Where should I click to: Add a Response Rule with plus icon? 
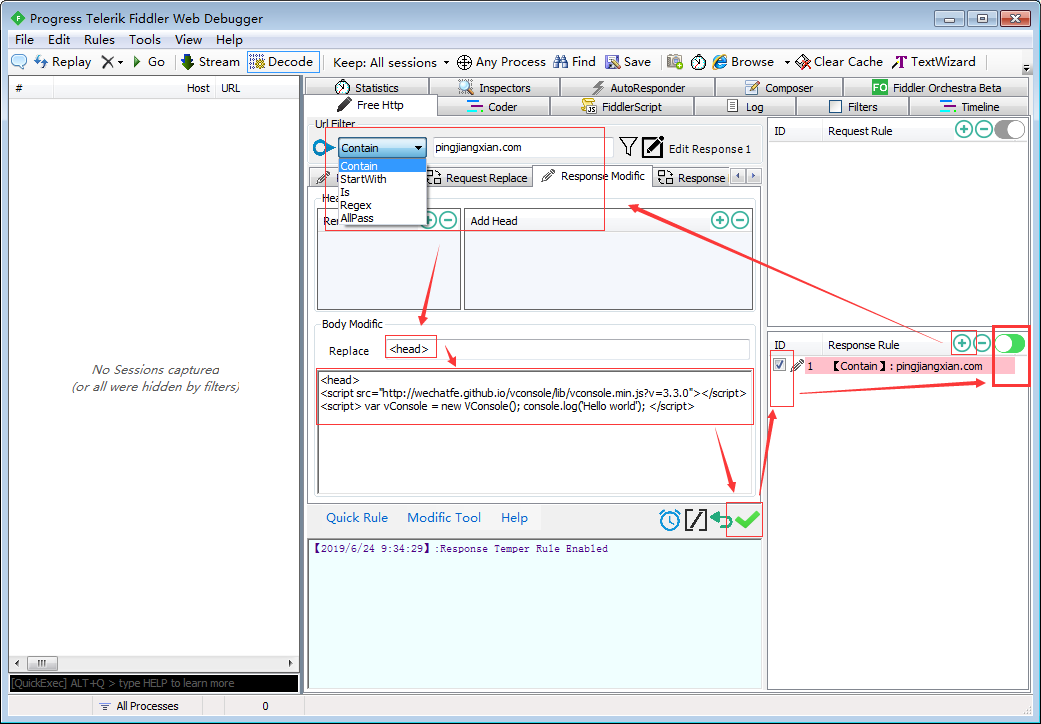pos(961,343)
